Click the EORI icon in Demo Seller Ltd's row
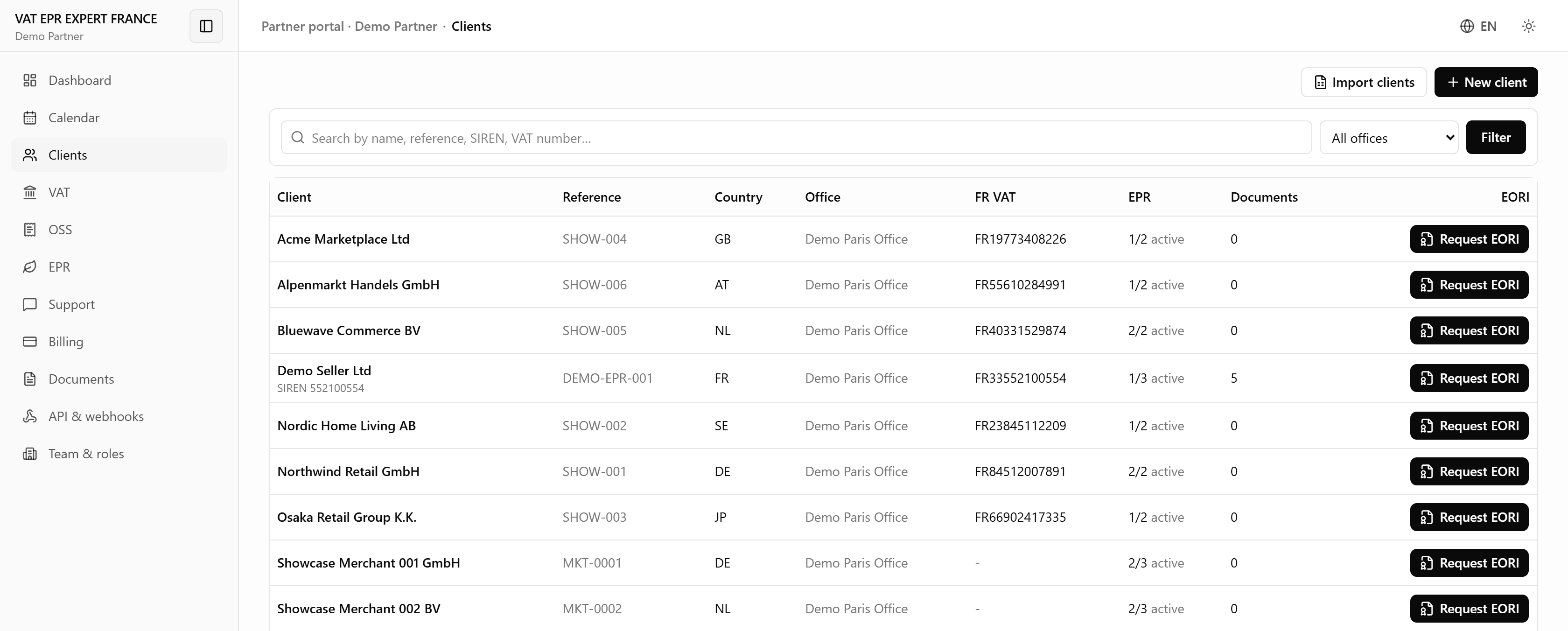Image resolution: width=1568 pixels, height=631 pixels. (x=1426, y=378)
